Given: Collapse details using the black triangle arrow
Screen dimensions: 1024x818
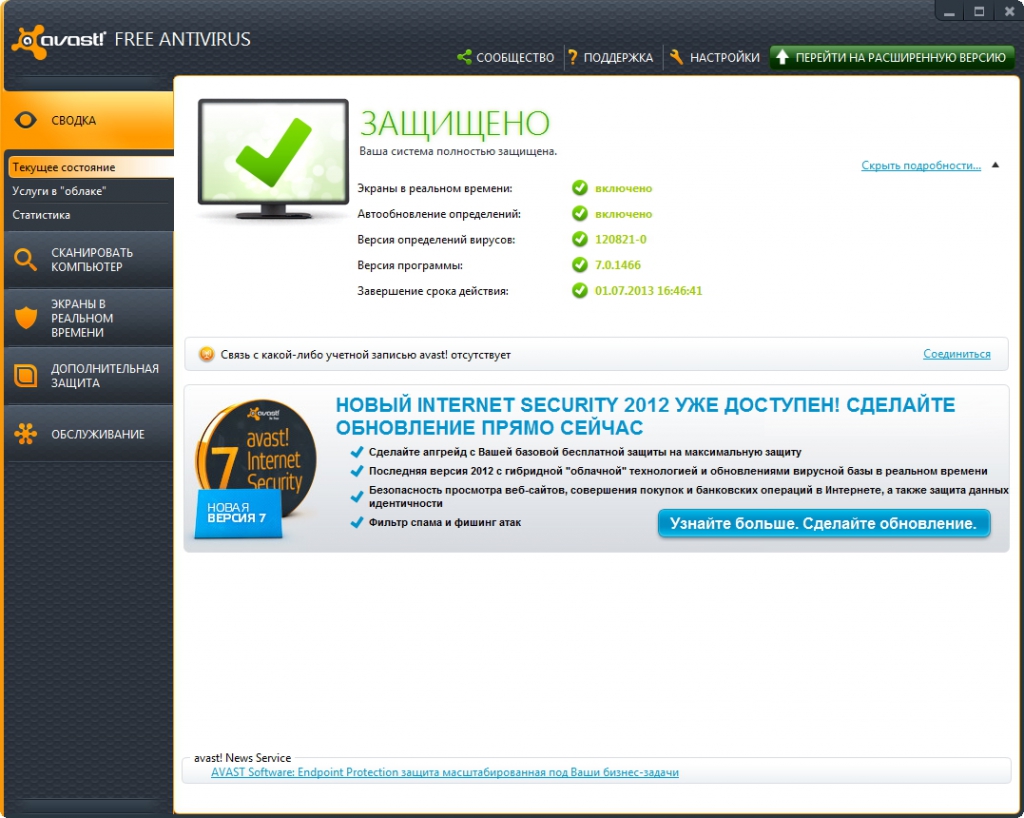Looking at the screenshot, I should pyautogui.click(x=995, y=165).
